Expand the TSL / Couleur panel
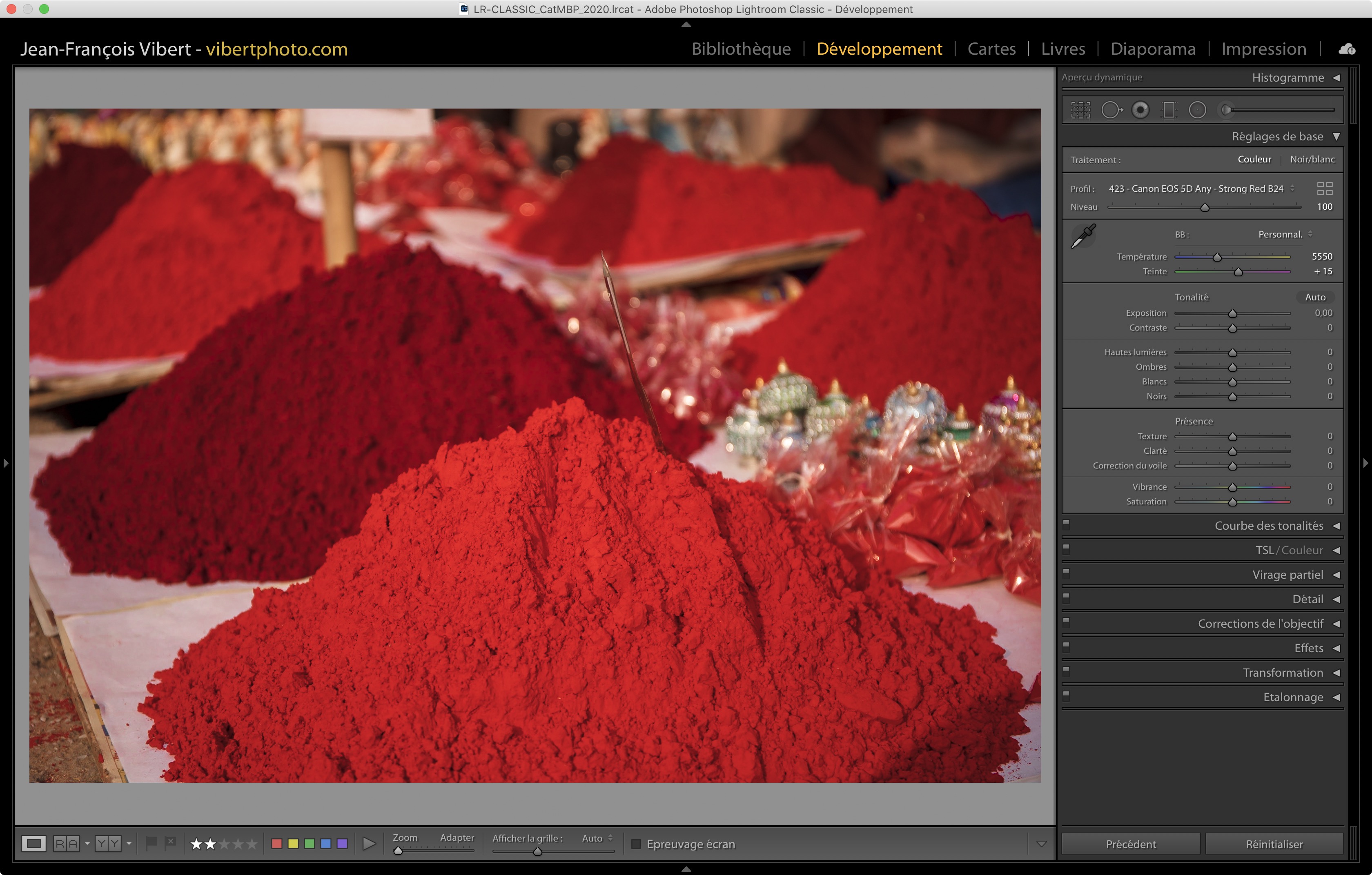 (x=1289, y=550)
